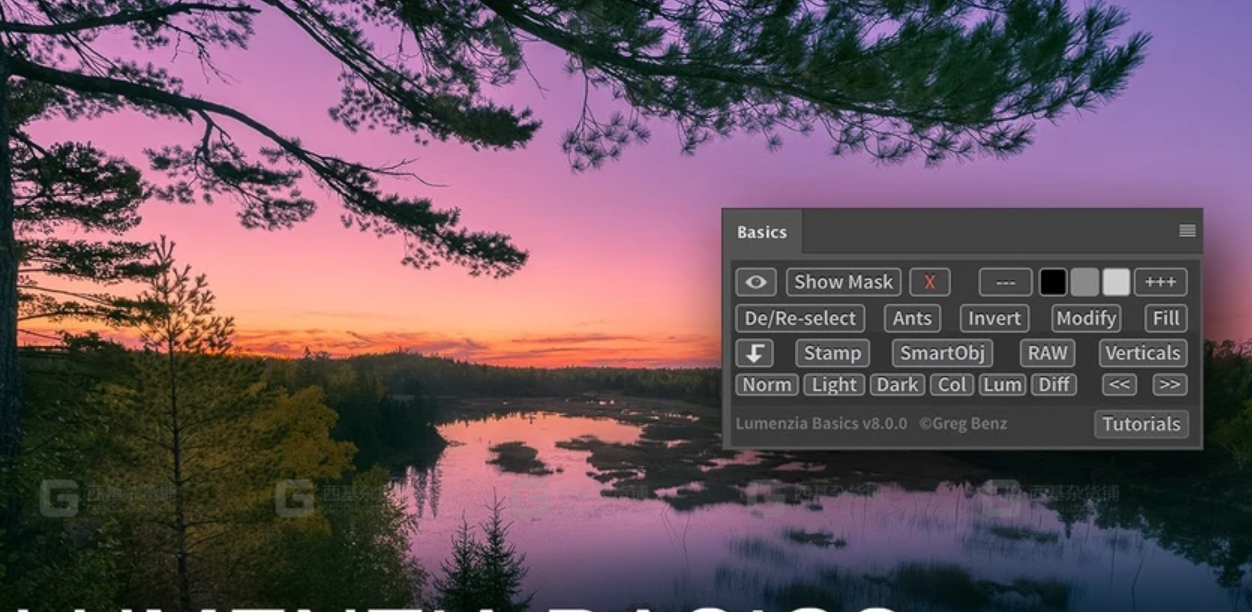This screenshot has height=612, width=1252.
Task: Click the ©Greg Benz credit text
Action: (x=963, y=424)
